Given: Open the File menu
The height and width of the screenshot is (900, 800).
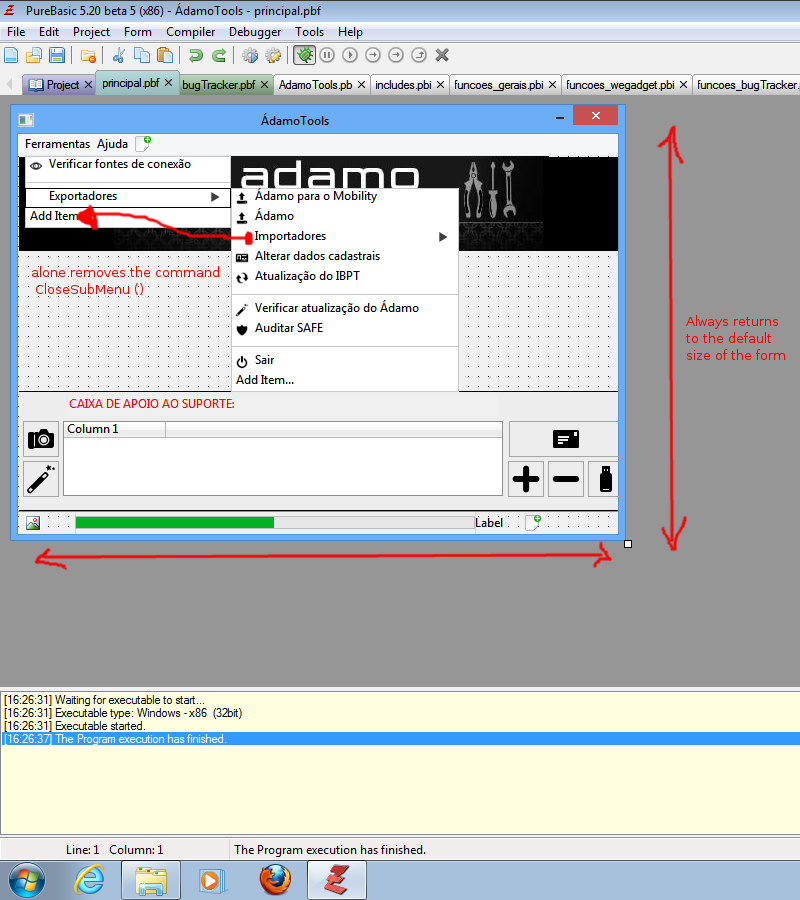Looking at the screenshot, I should pos(16,32).
